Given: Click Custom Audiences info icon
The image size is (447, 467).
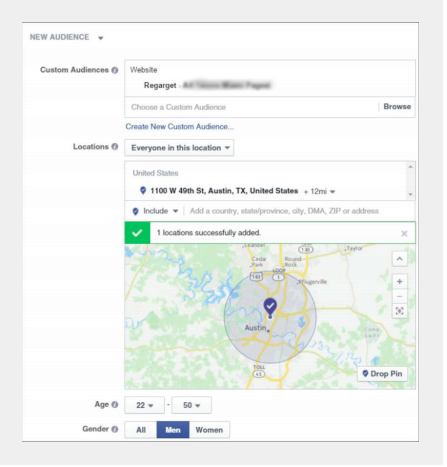Looking at the screenshot, I should 115,70.
